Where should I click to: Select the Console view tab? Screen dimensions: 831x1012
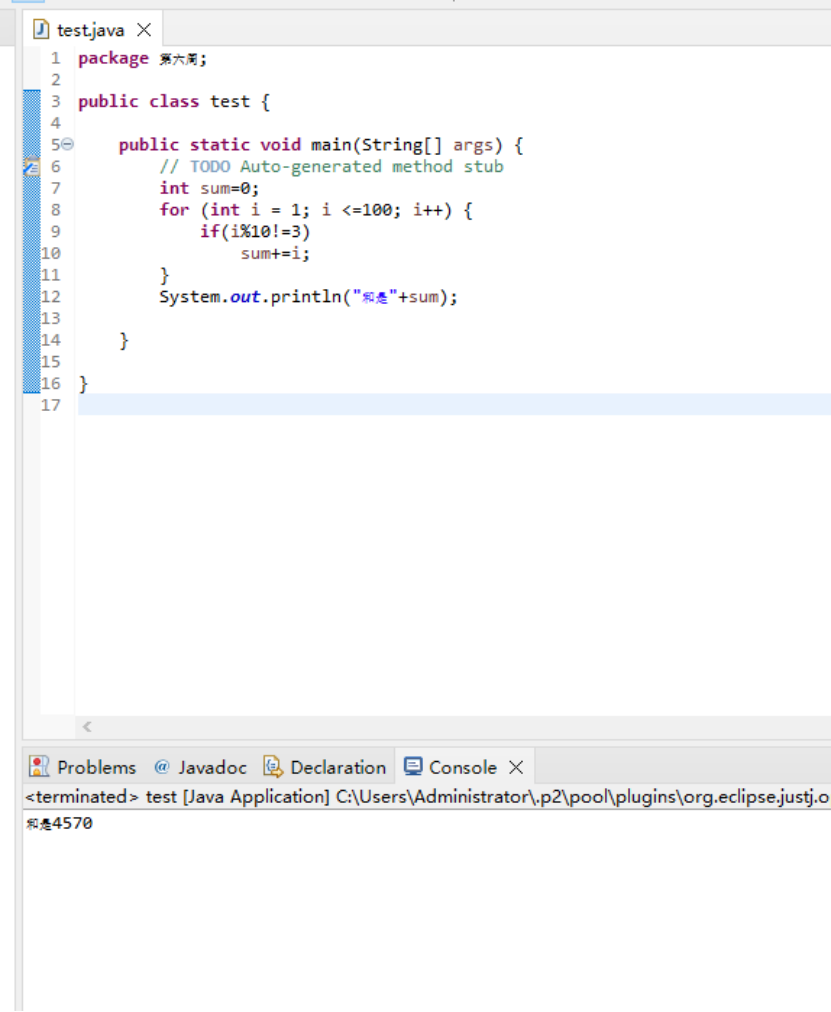(x=463, y=767)
